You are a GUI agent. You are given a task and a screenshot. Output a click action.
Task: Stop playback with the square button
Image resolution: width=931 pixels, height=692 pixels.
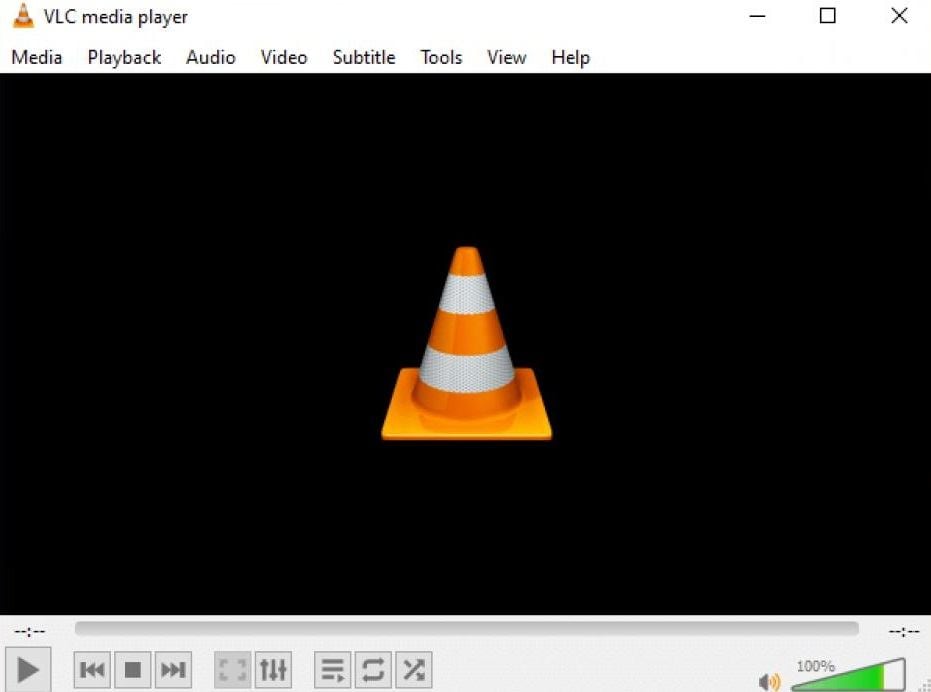[x=132, y=670]
